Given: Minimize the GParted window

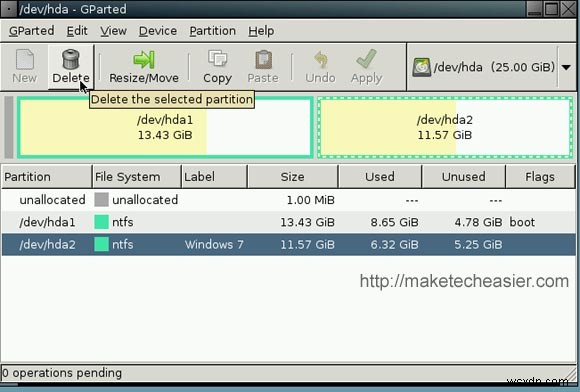Looking at the screenshot, I should pos(535,9).
